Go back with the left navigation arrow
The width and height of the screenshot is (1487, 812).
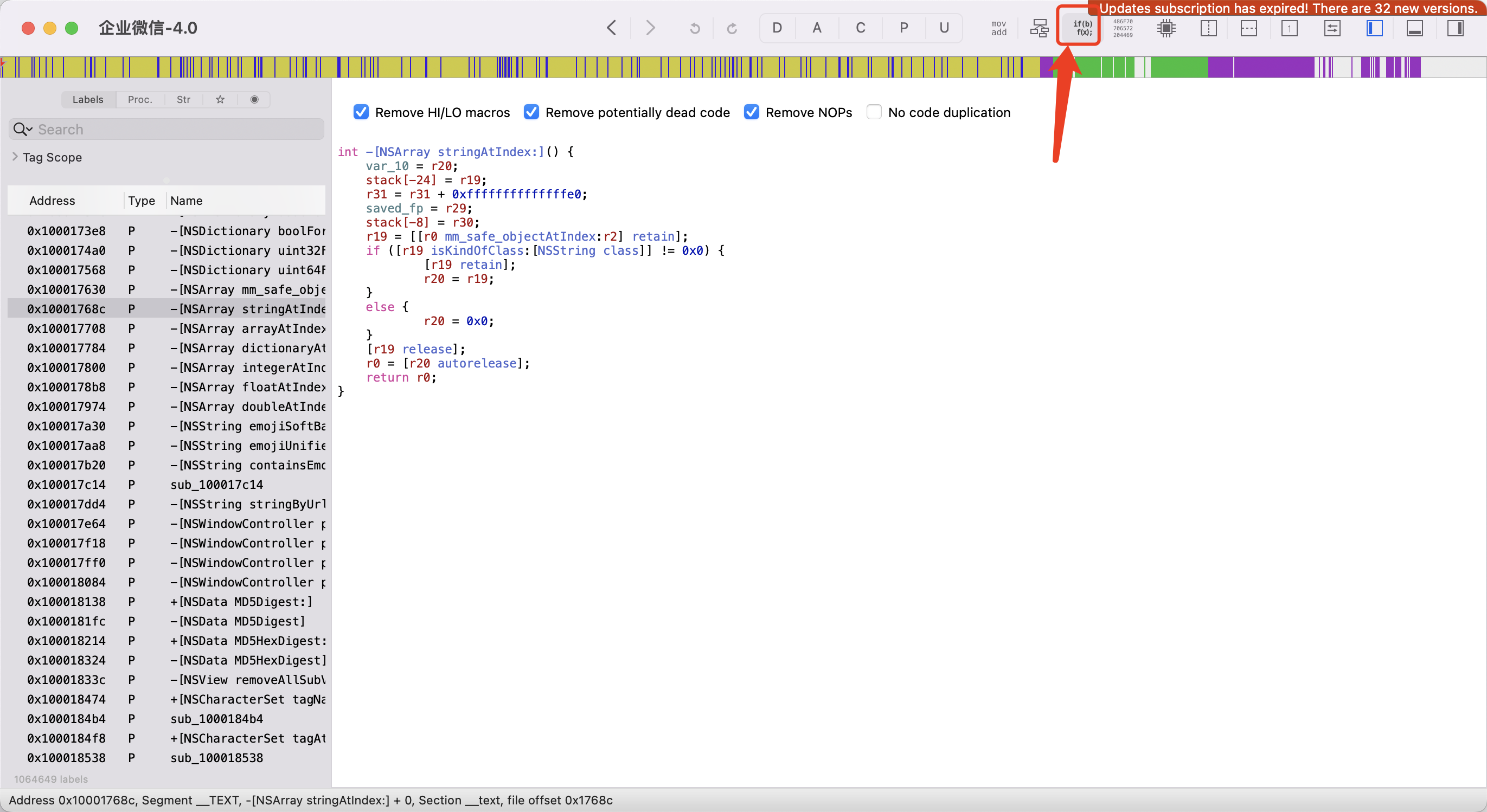(612, 28)
